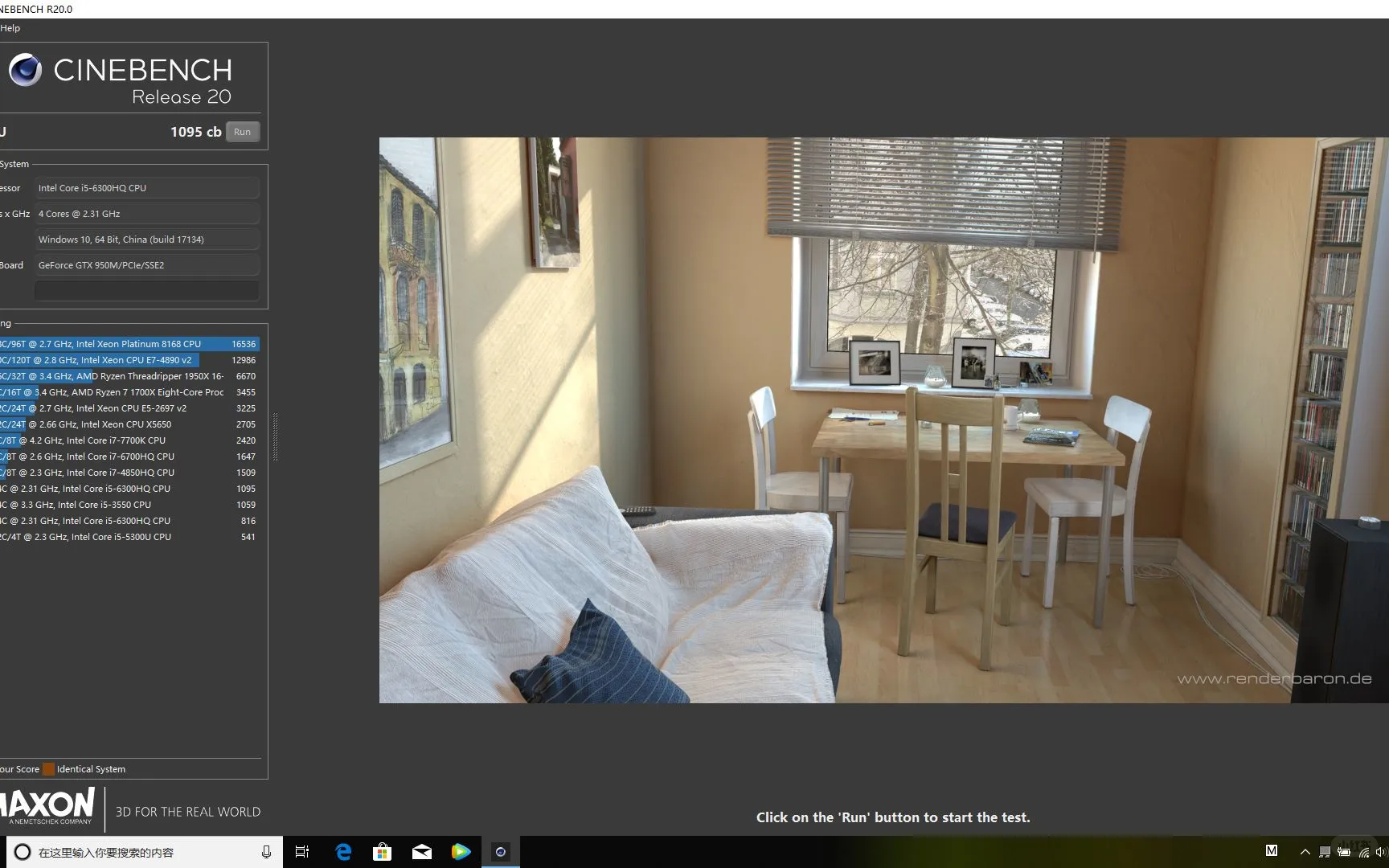
Task: Click the microphone icon in the search box
Action: (x=266, y=852)
